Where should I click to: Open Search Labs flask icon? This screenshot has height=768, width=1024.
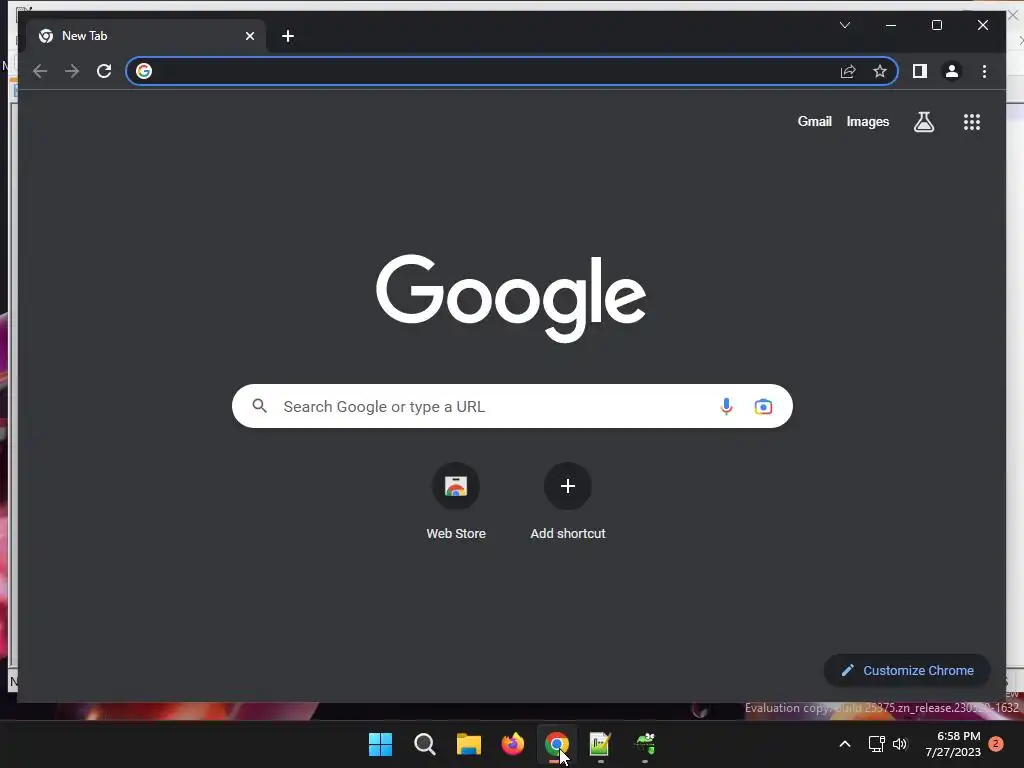click(923, 121)
